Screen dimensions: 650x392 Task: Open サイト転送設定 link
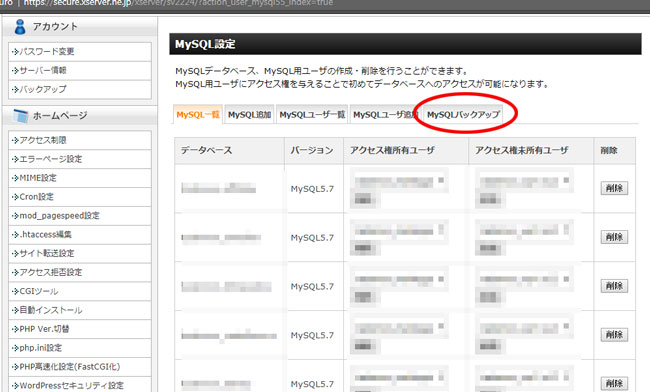[80, 253]
